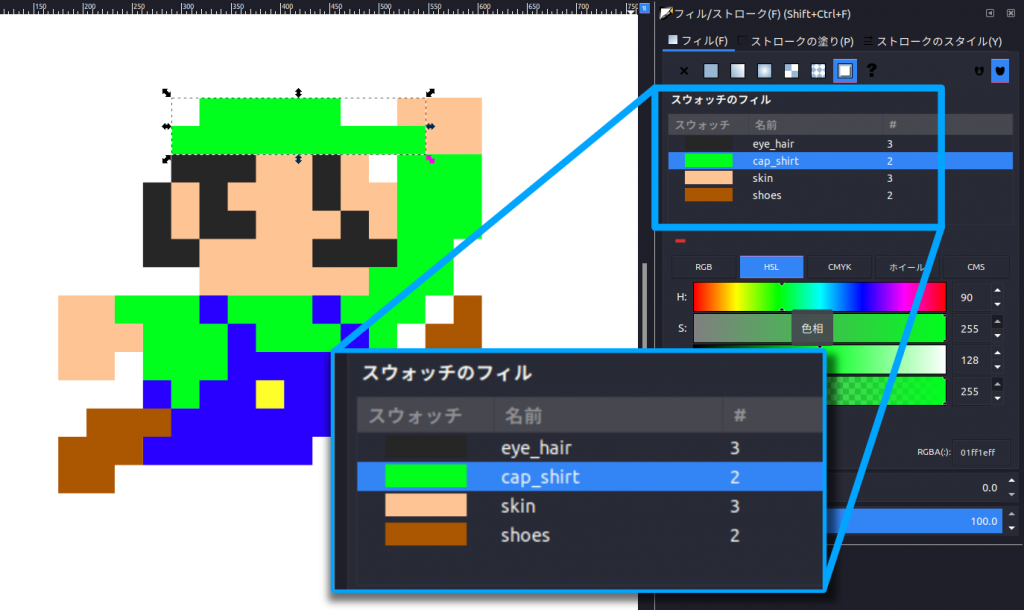Switch color mode to ホイール

point(906,267)
